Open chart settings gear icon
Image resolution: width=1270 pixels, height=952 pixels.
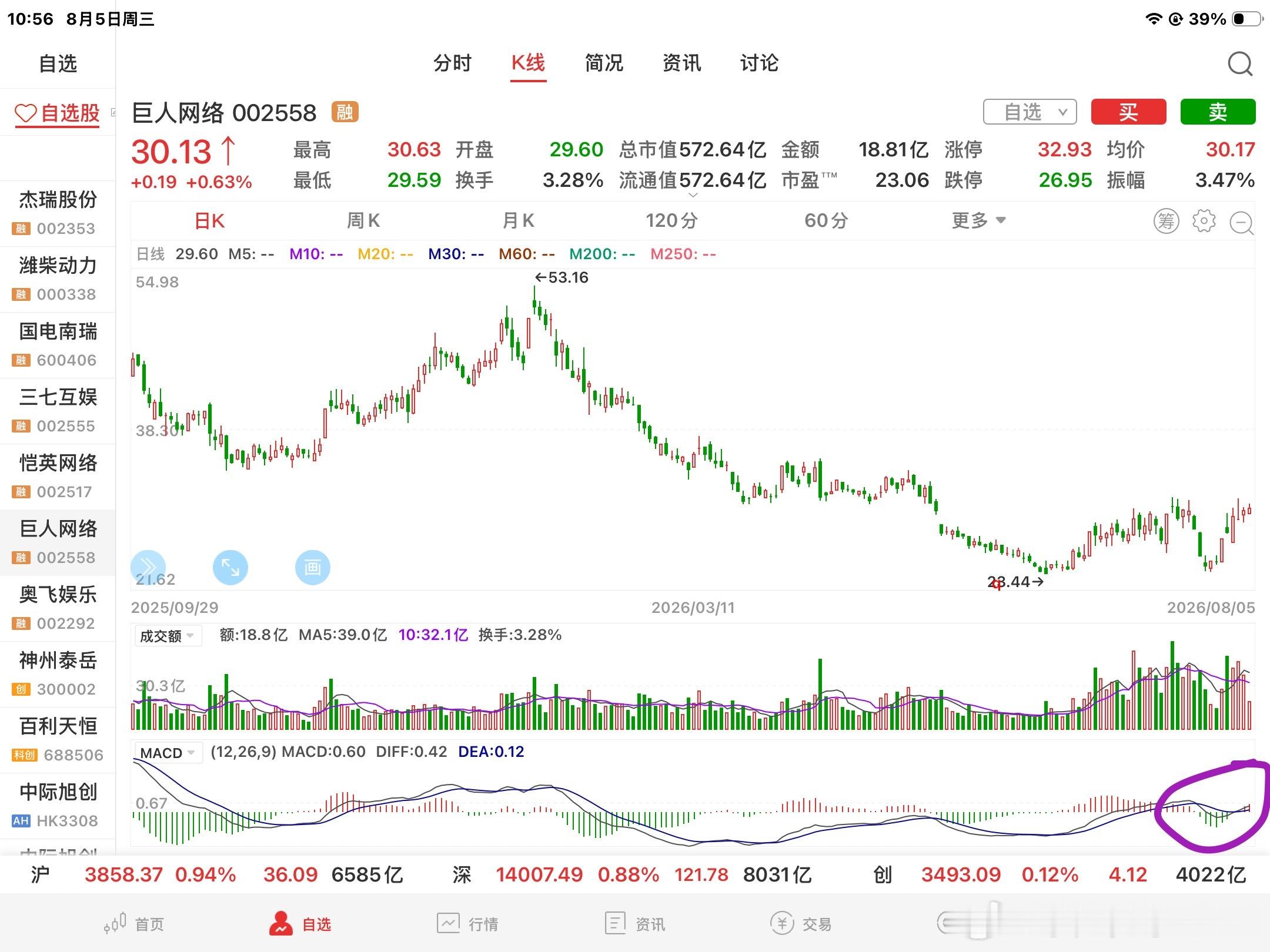(x=1204, y=221)
